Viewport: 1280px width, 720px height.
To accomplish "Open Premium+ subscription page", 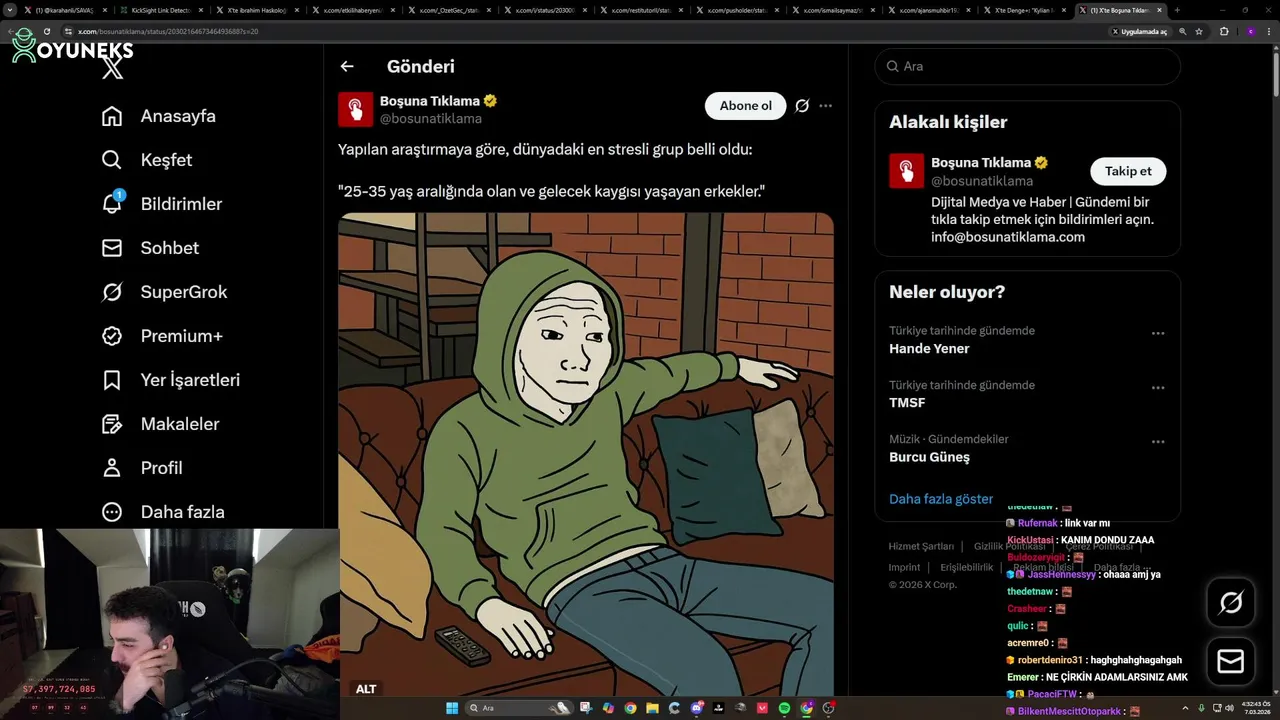I will pos(162,336).
